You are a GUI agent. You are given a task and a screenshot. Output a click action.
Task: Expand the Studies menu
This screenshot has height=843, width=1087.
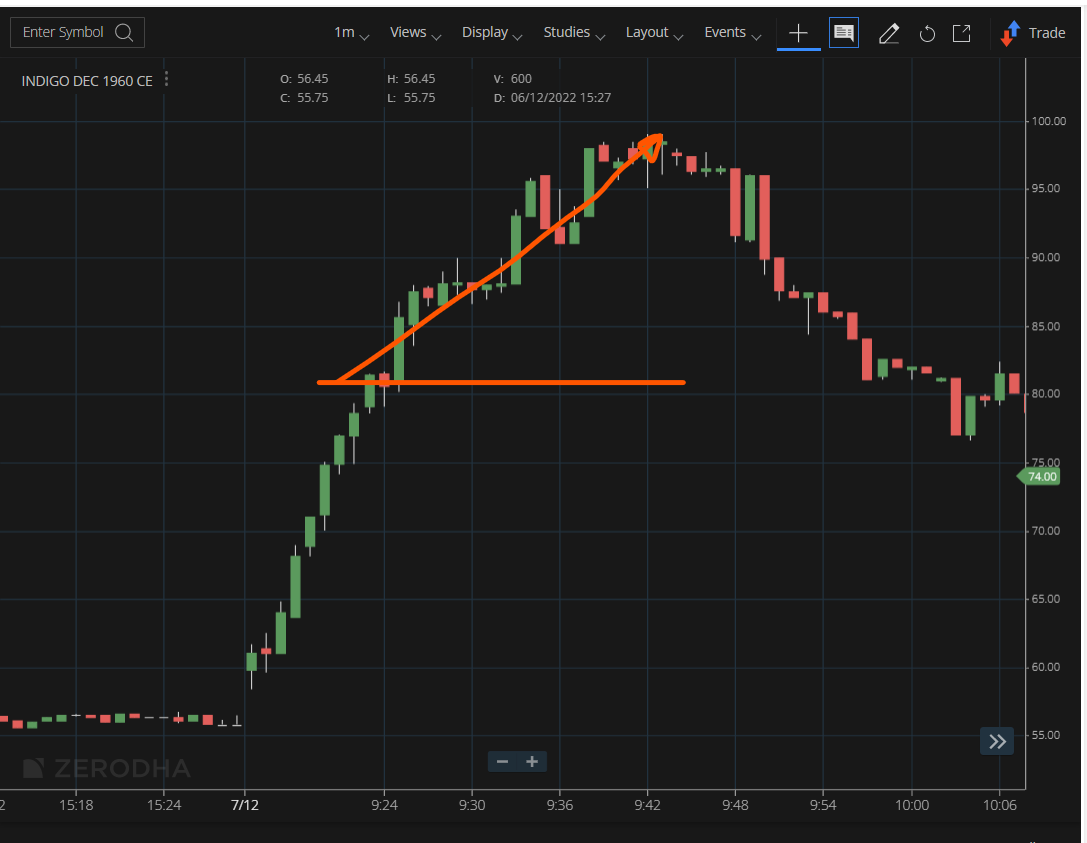pyautogui.click(x=573, y=33)
